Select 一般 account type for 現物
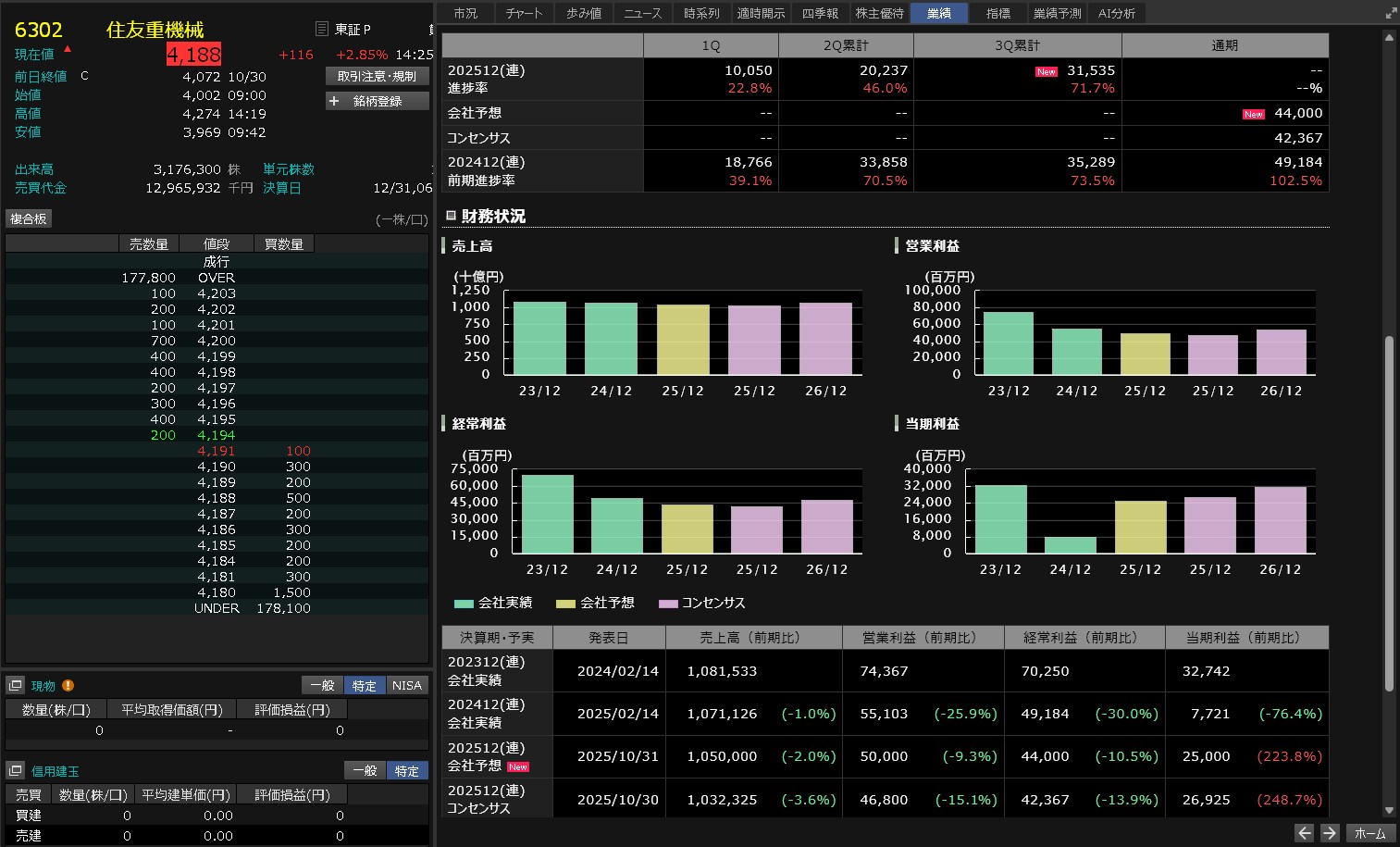The height and width of the screenshot is (847, 1400). click(x=322, y=686)
